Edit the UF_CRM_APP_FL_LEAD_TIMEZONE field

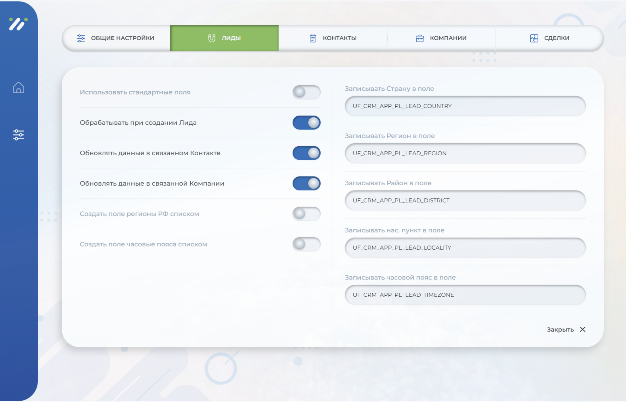point(464,295)
